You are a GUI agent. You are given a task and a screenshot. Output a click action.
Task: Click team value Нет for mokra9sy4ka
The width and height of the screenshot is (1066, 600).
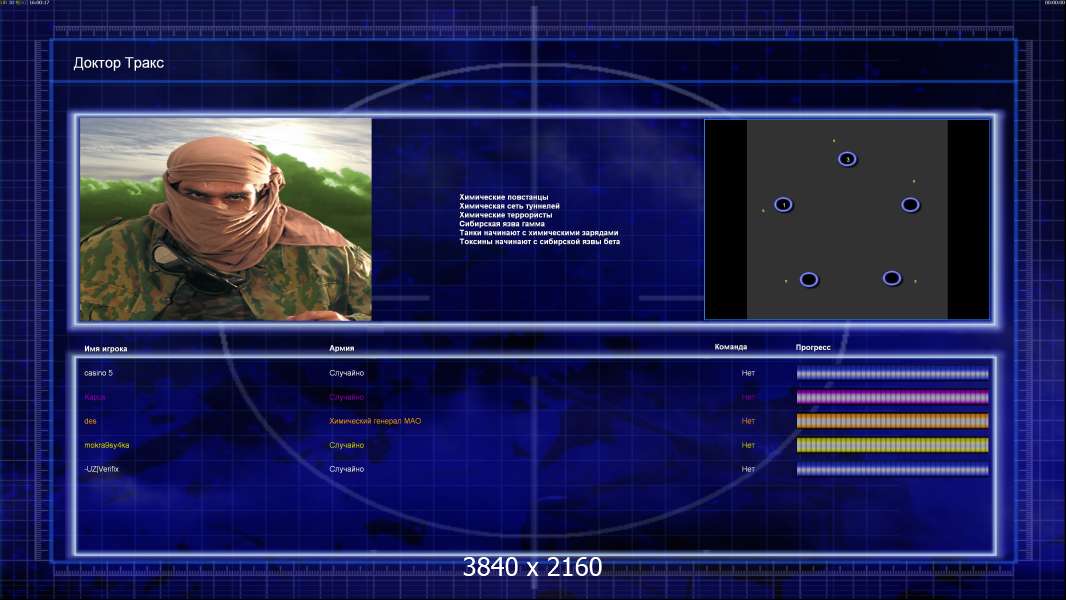tap(748, 445)
